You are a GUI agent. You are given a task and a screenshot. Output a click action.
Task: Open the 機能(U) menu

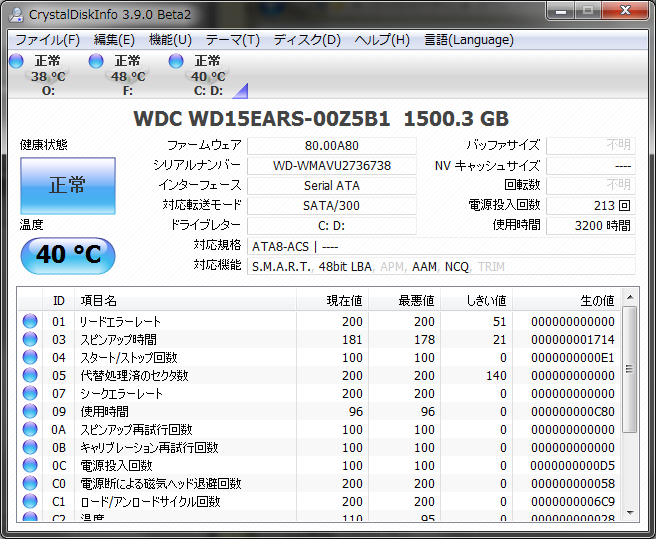click(170, 40)
